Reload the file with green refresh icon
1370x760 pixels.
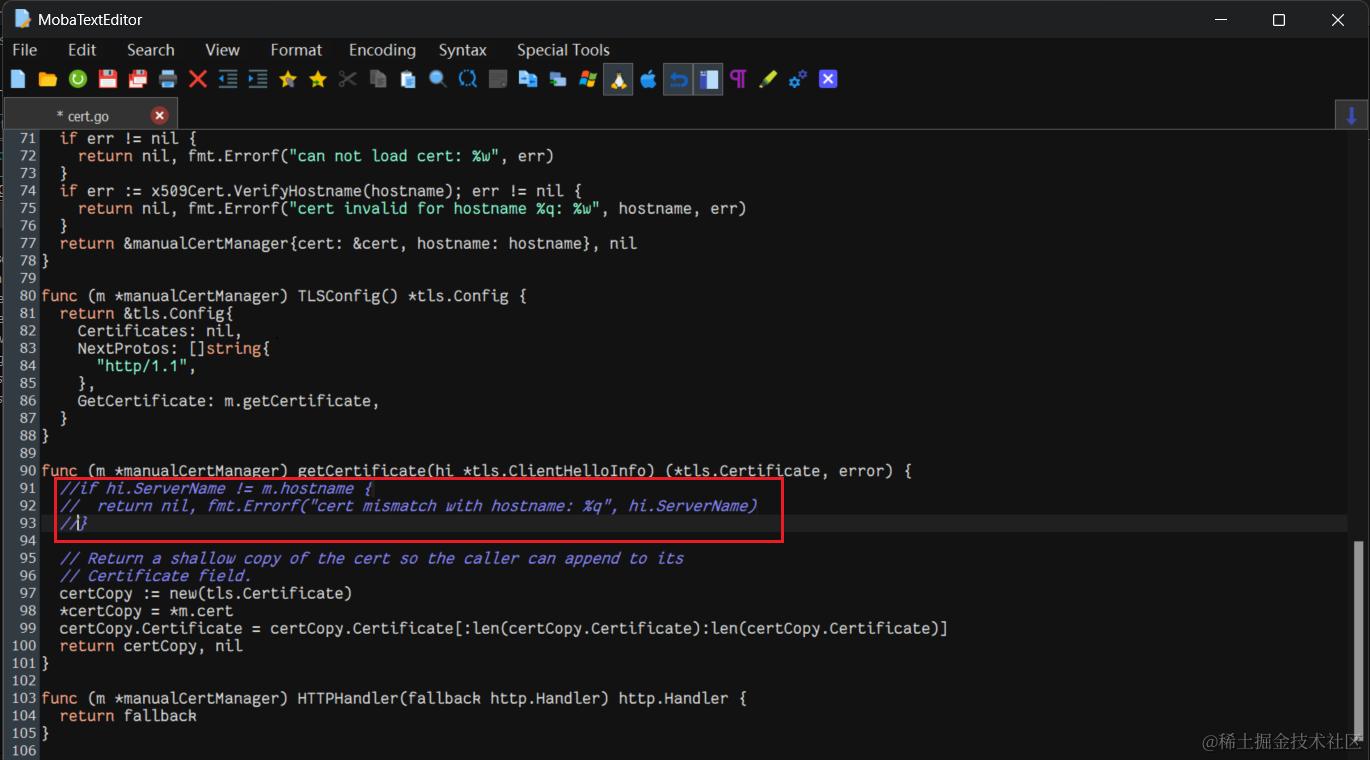[x=78, y=79]
